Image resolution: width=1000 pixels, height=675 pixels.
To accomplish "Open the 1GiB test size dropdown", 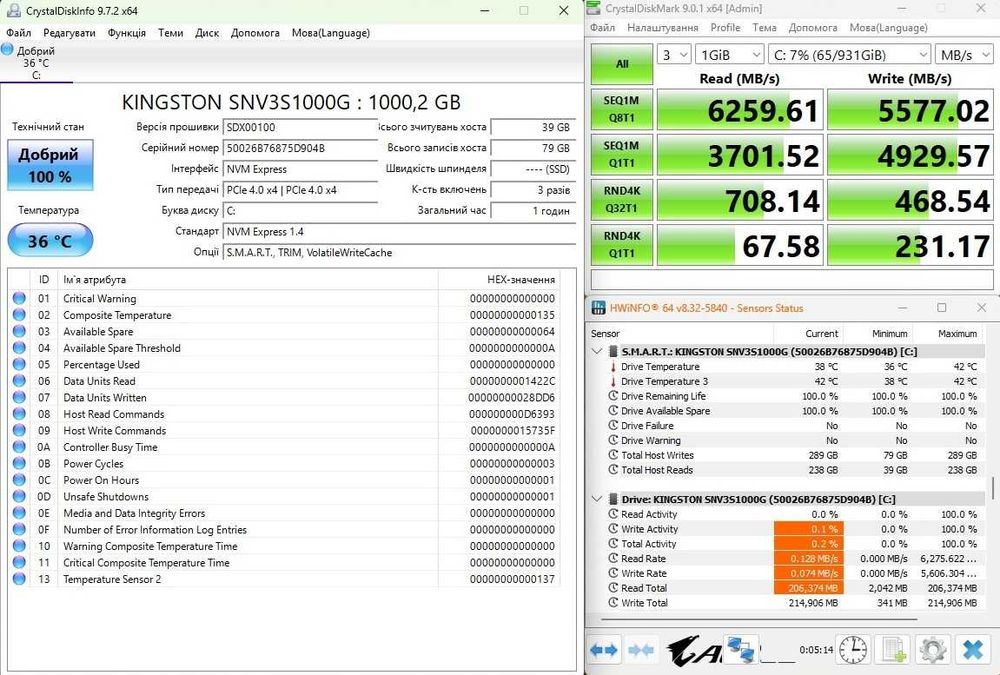I will [729, 55].
